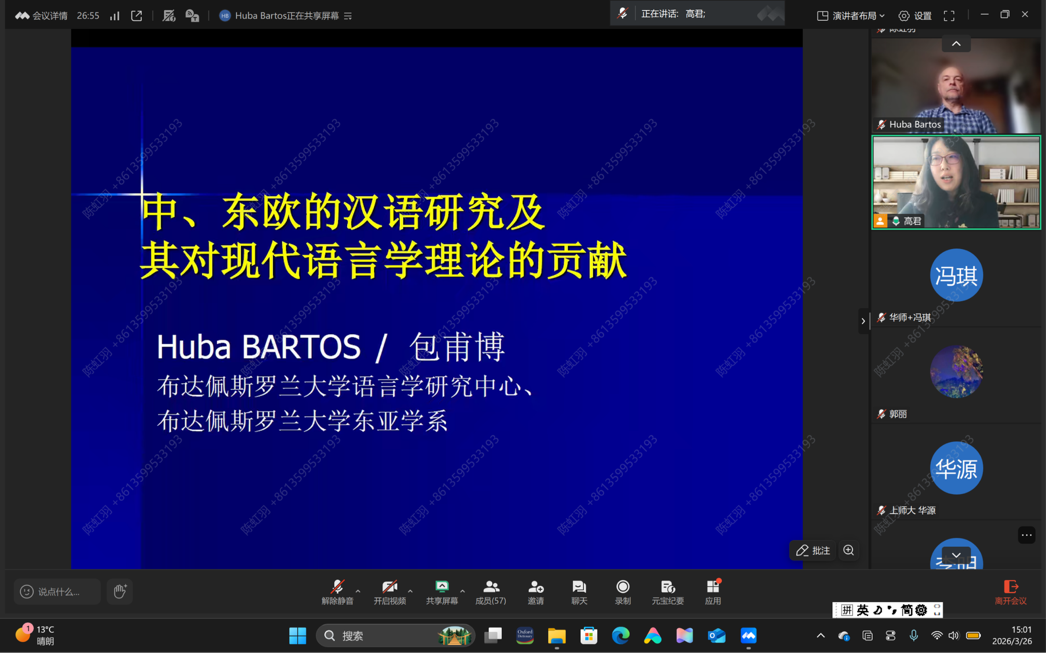The height and width of the screenshot is (653, 1046).
Task: Open 元宝纪要 meeting notes
Action: click(x=667, y=591)
